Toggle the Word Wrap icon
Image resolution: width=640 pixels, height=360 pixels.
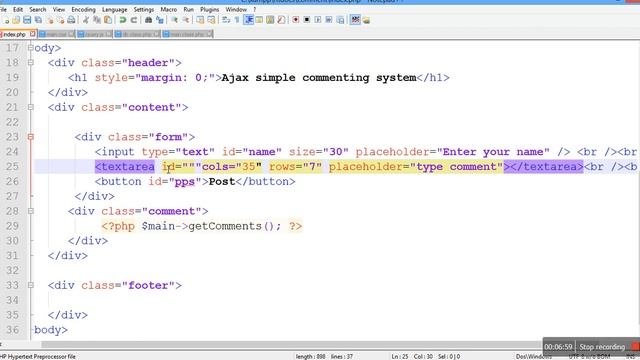226,20
